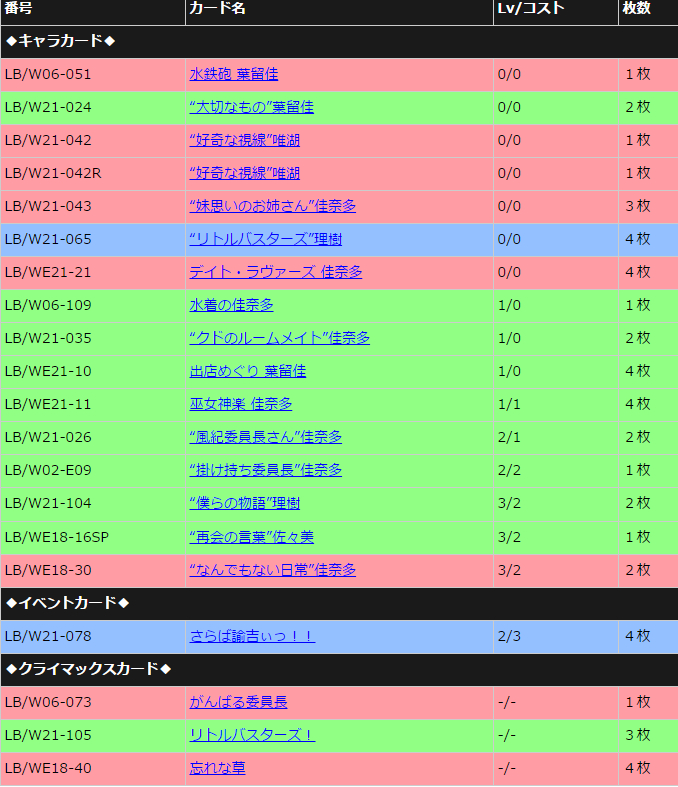Click the ◆クライマックスカード◆ section heading
This screenshot has height=787, width=678.
point(88,670)
